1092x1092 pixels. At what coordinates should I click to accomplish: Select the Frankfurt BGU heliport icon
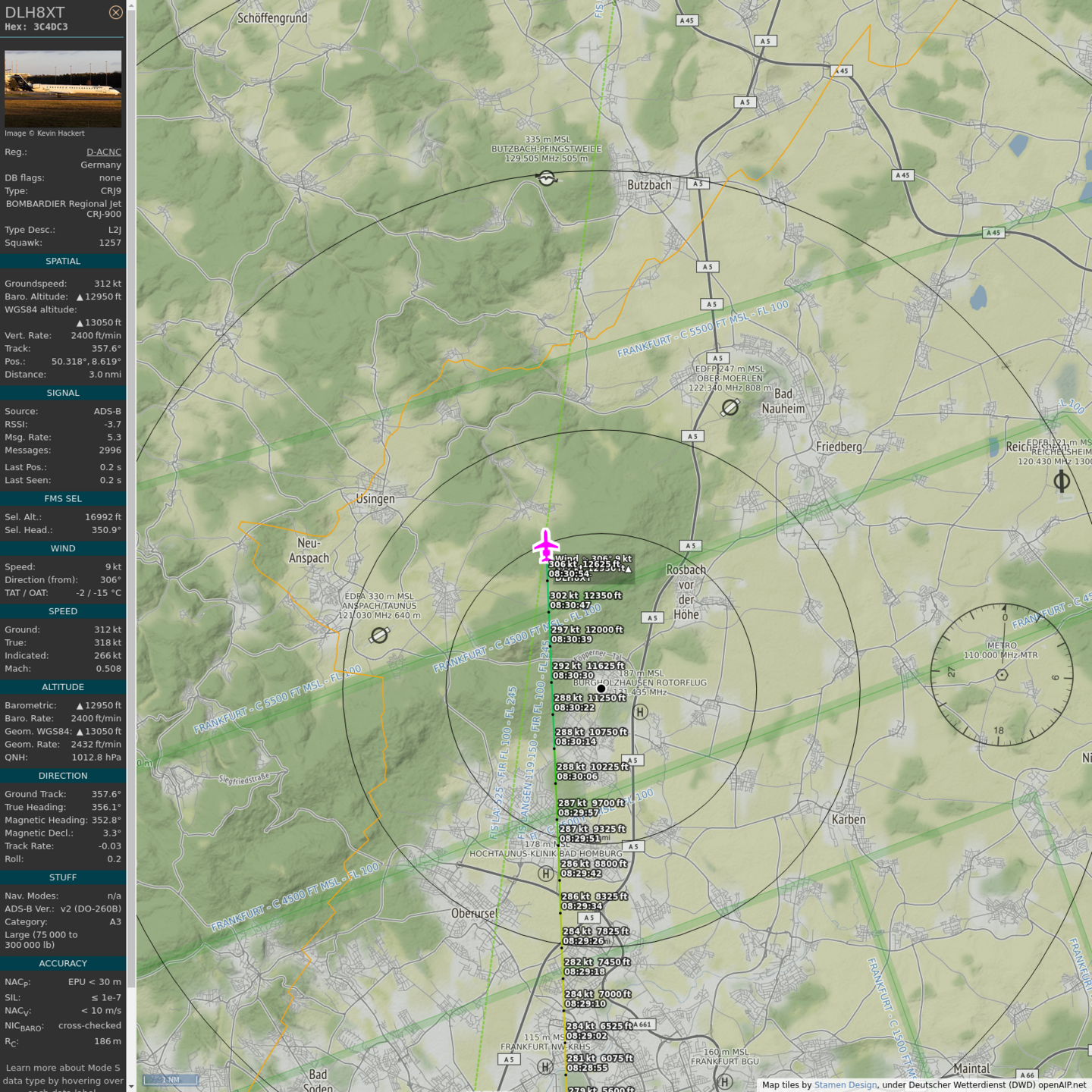[x=725, y=1081]
